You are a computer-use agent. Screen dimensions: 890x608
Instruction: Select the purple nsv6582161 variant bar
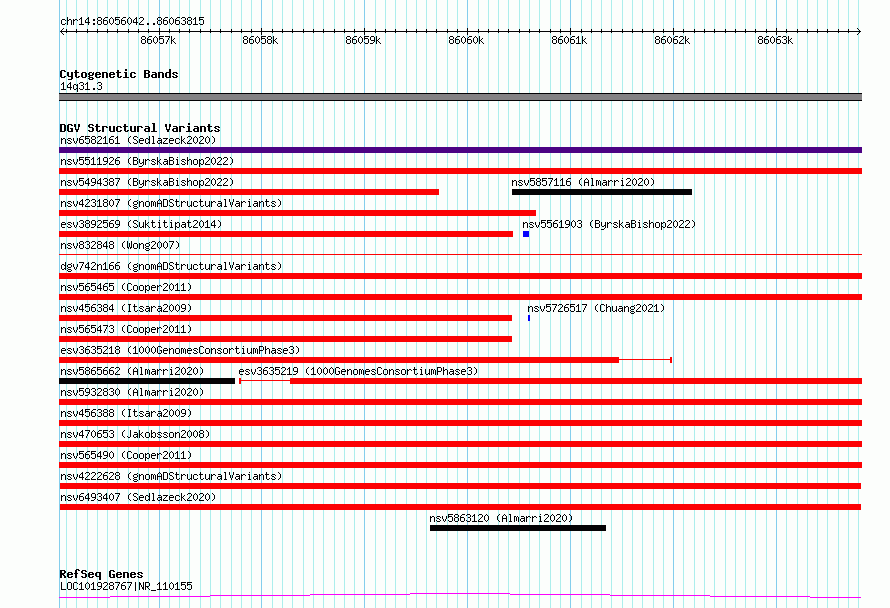(460, 150)
